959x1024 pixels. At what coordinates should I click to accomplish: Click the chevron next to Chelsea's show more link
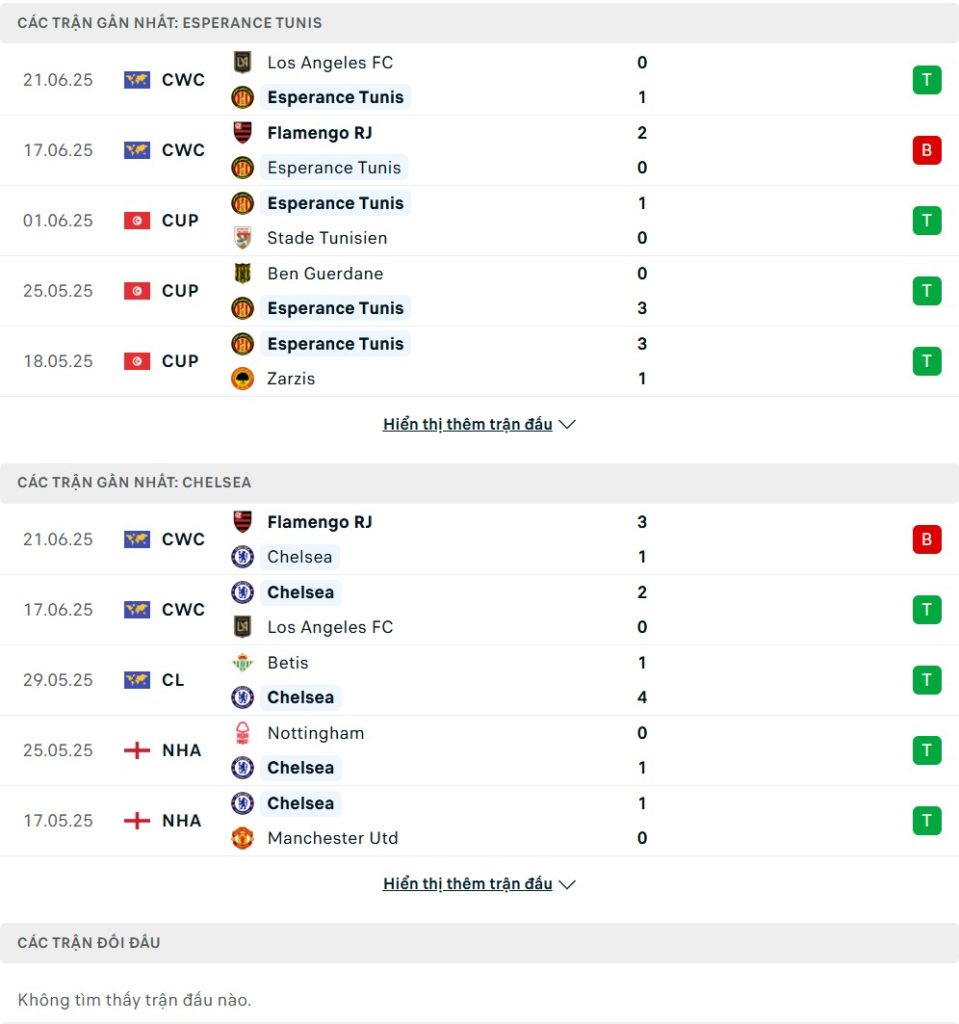click(x=567, y=884)
